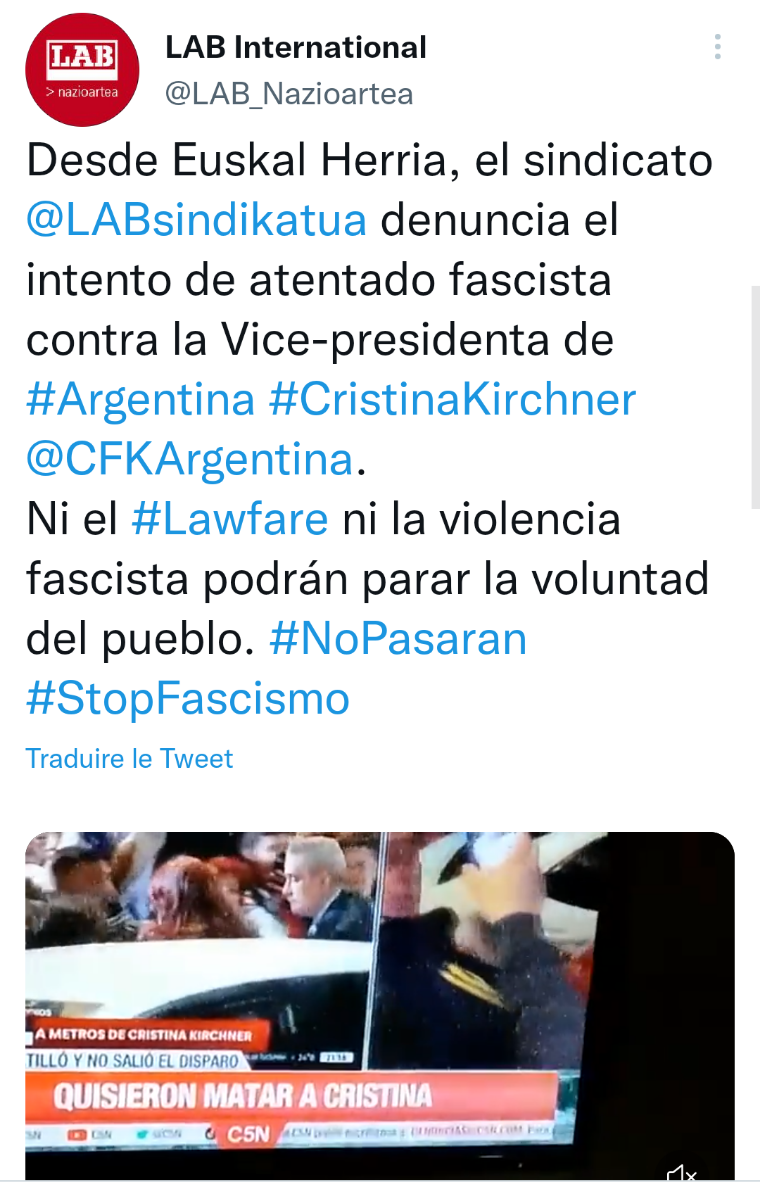Open the #Lawfare hashtag

230,519
